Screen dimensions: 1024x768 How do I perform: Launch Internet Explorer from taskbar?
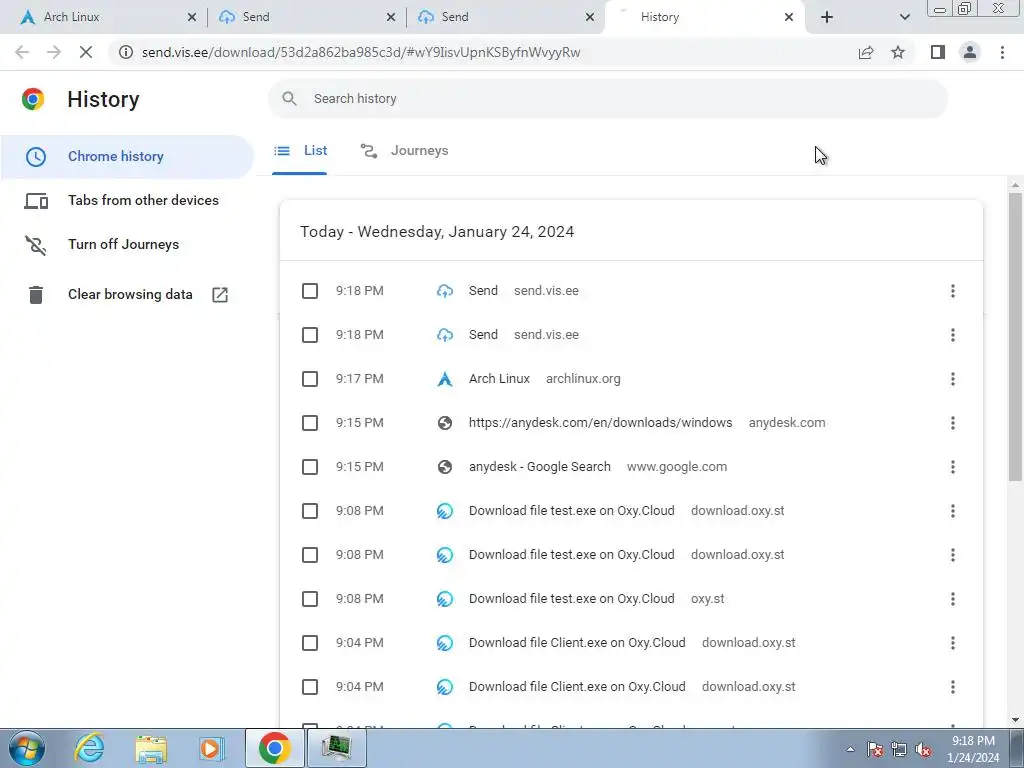pyautogui.click(x=89, y=748)
